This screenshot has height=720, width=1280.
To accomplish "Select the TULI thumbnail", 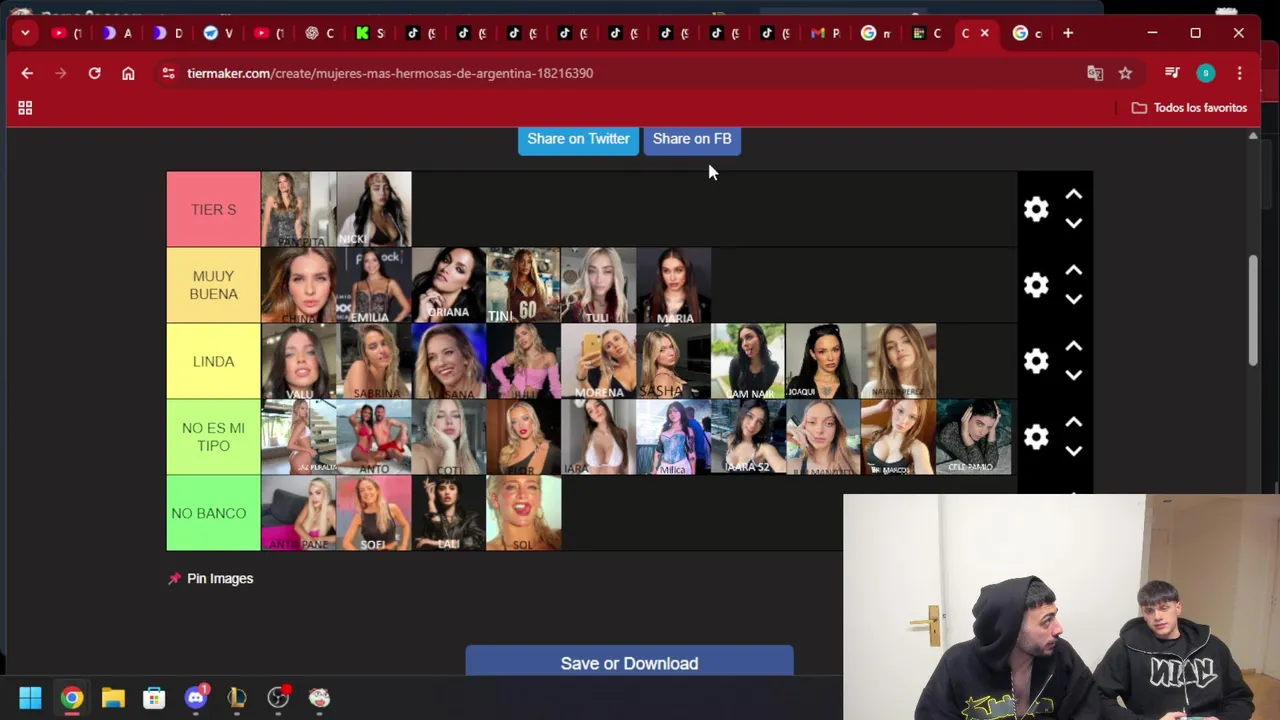I will pyautogui.click(x=598, y=285).
